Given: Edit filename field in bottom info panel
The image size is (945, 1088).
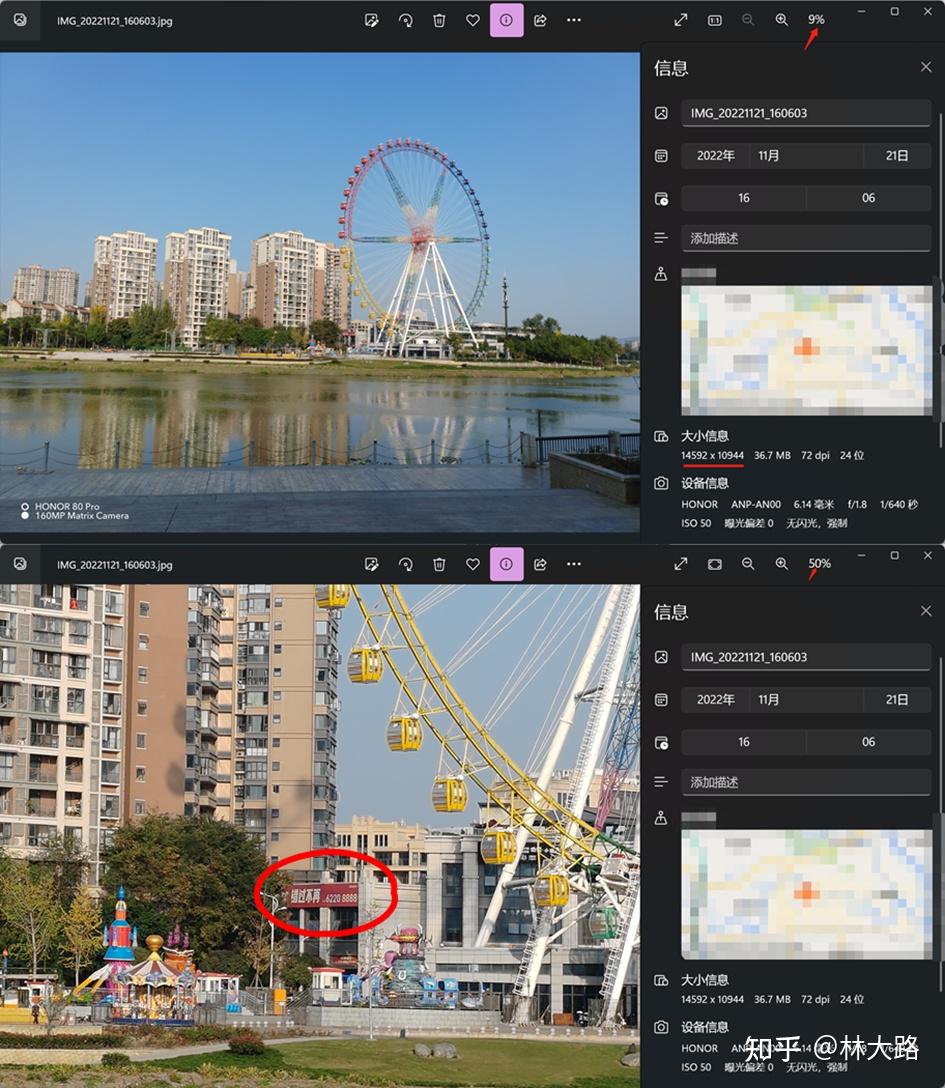Looking at the screenshot, I should point(806,657).
